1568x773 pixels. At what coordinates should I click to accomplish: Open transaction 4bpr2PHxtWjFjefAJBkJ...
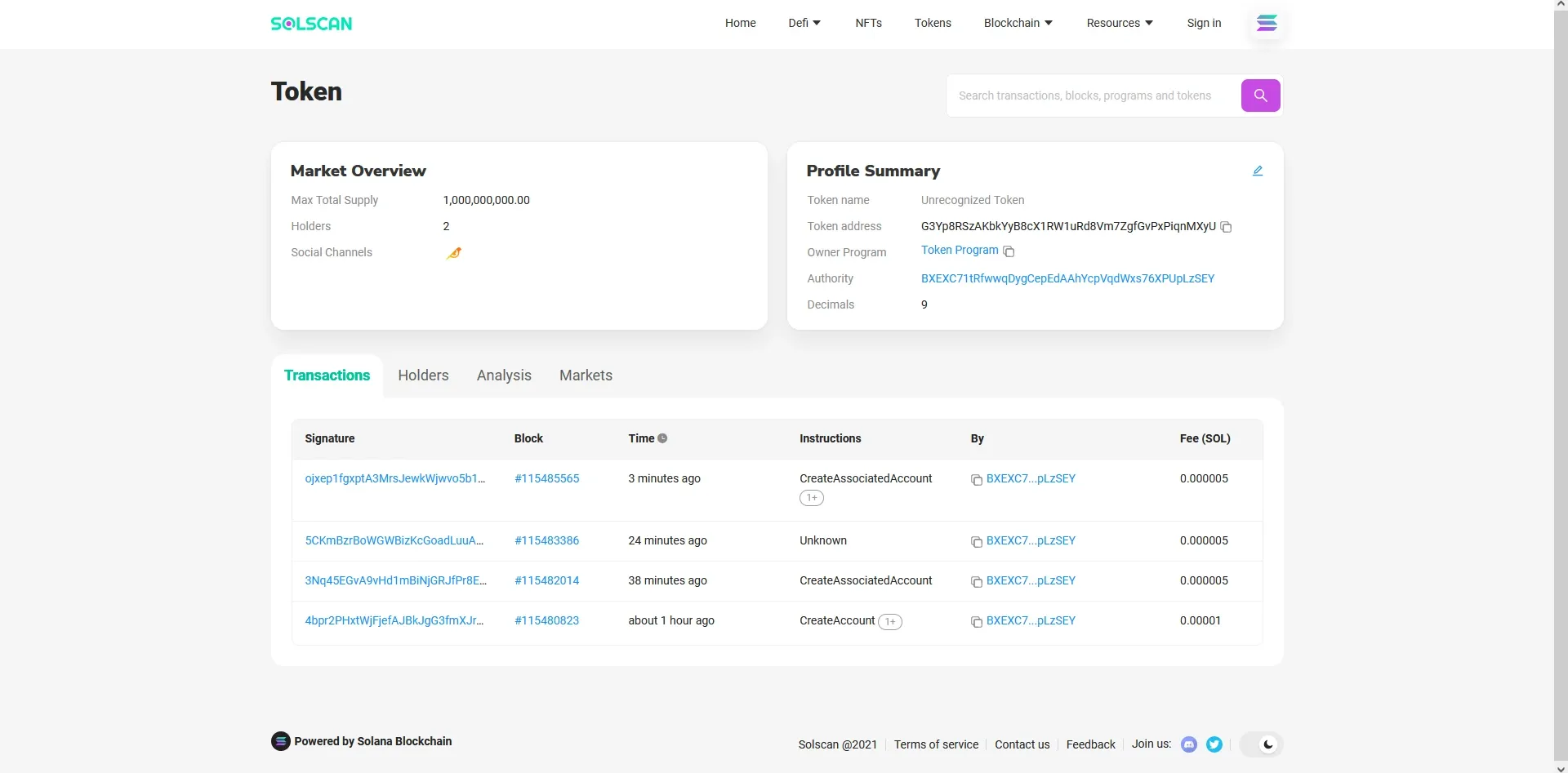[394, 620]
